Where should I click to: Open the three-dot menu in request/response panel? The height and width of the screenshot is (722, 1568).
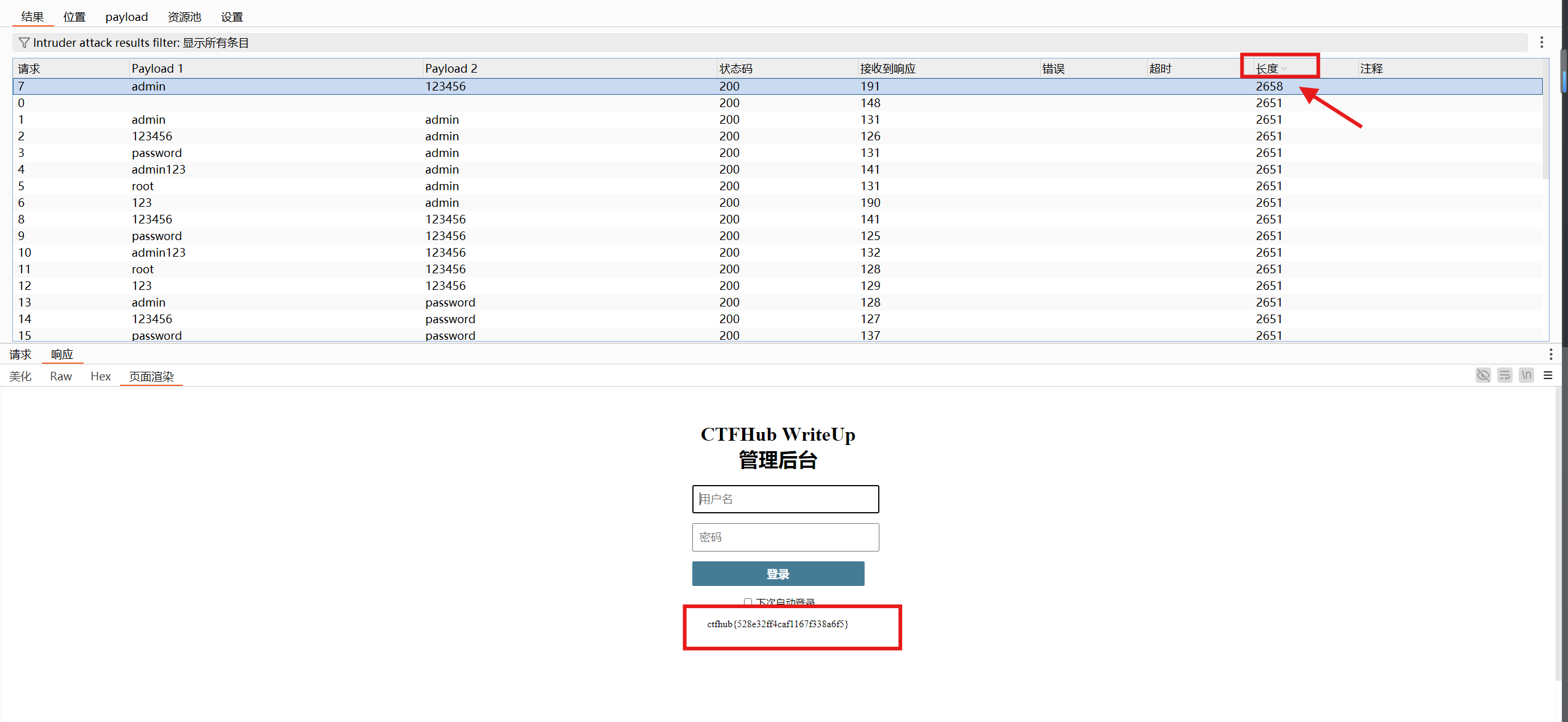(x=1551, y=354)
